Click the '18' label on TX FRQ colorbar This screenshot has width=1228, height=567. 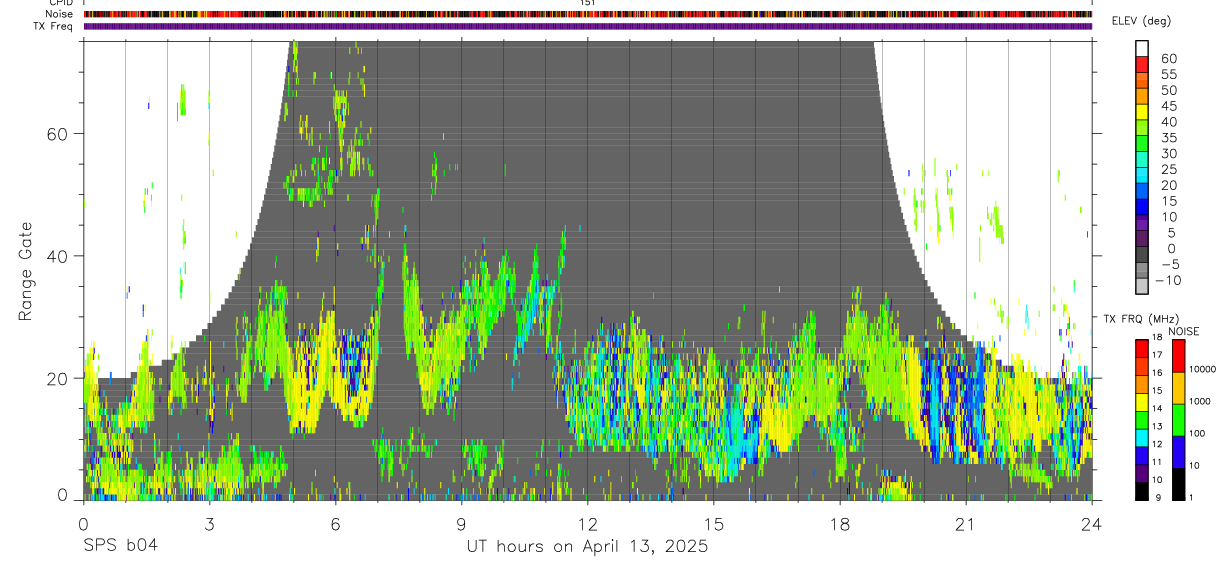(1157, 337)
